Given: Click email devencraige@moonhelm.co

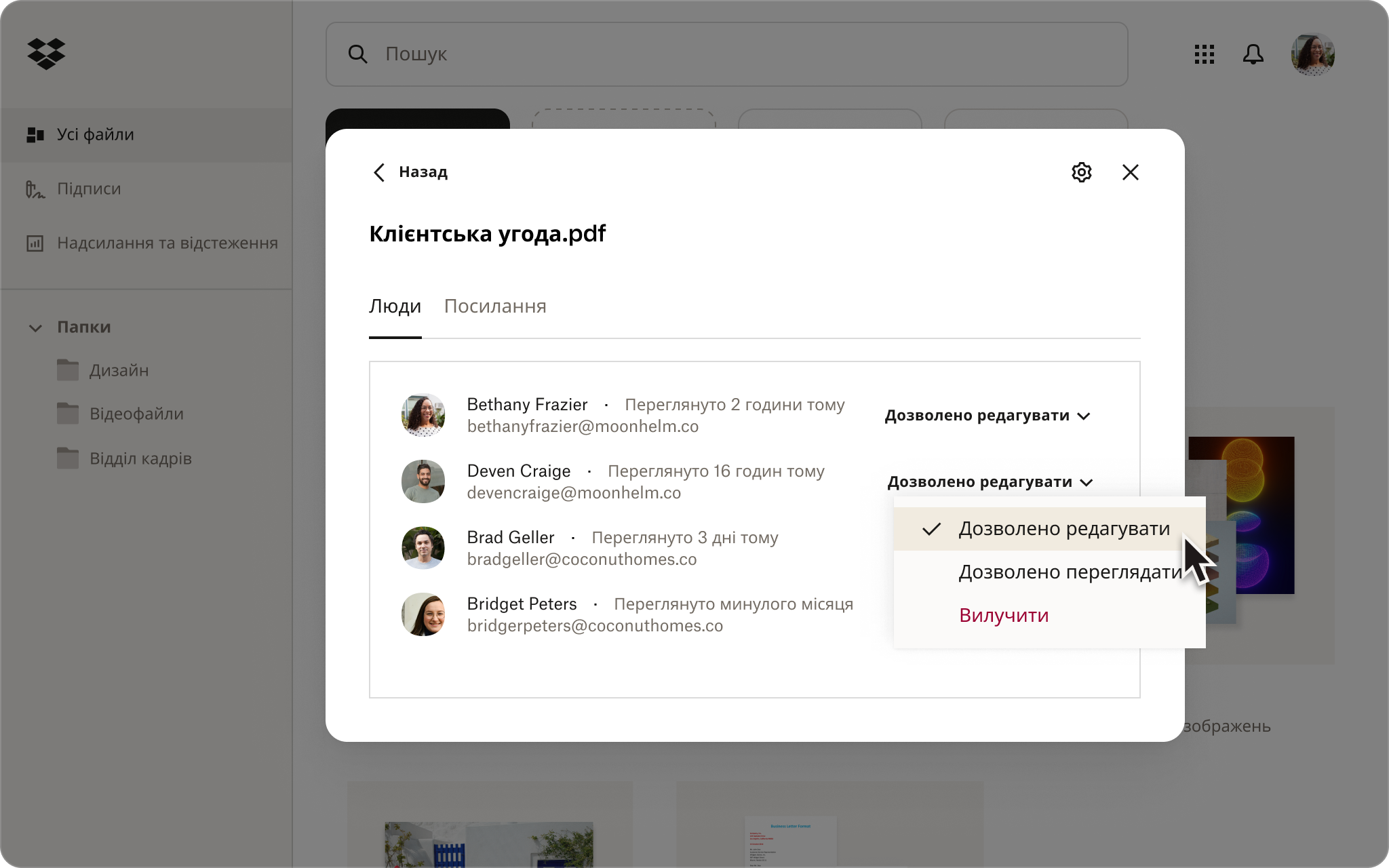Looking at the screenshot, I should [574, 493].
